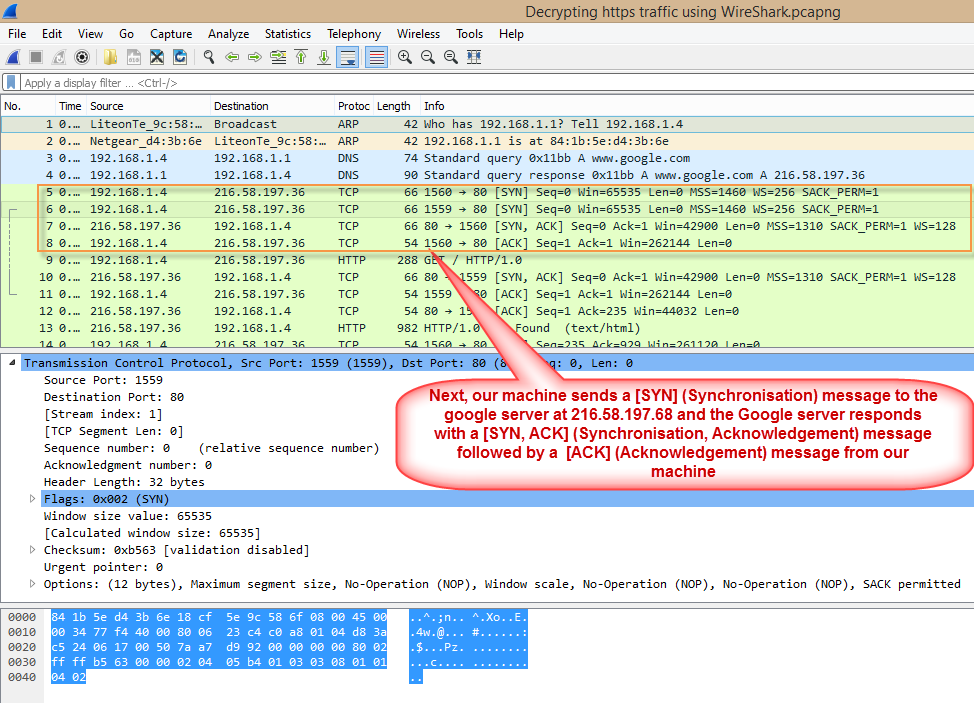Open capture options gear icon
The width and height of the screenshot is (974, 703).
click(82, 57)
